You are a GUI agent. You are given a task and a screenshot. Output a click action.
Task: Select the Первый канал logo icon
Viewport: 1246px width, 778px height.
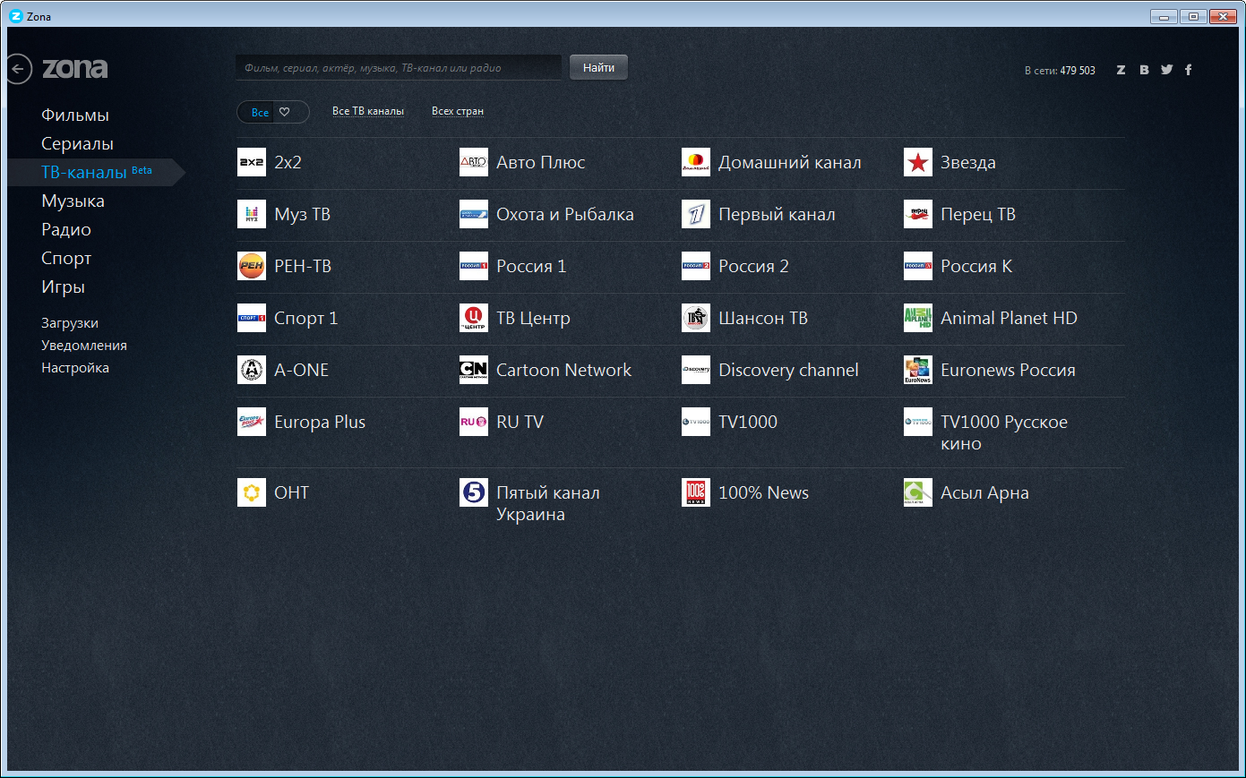[695, 214]
